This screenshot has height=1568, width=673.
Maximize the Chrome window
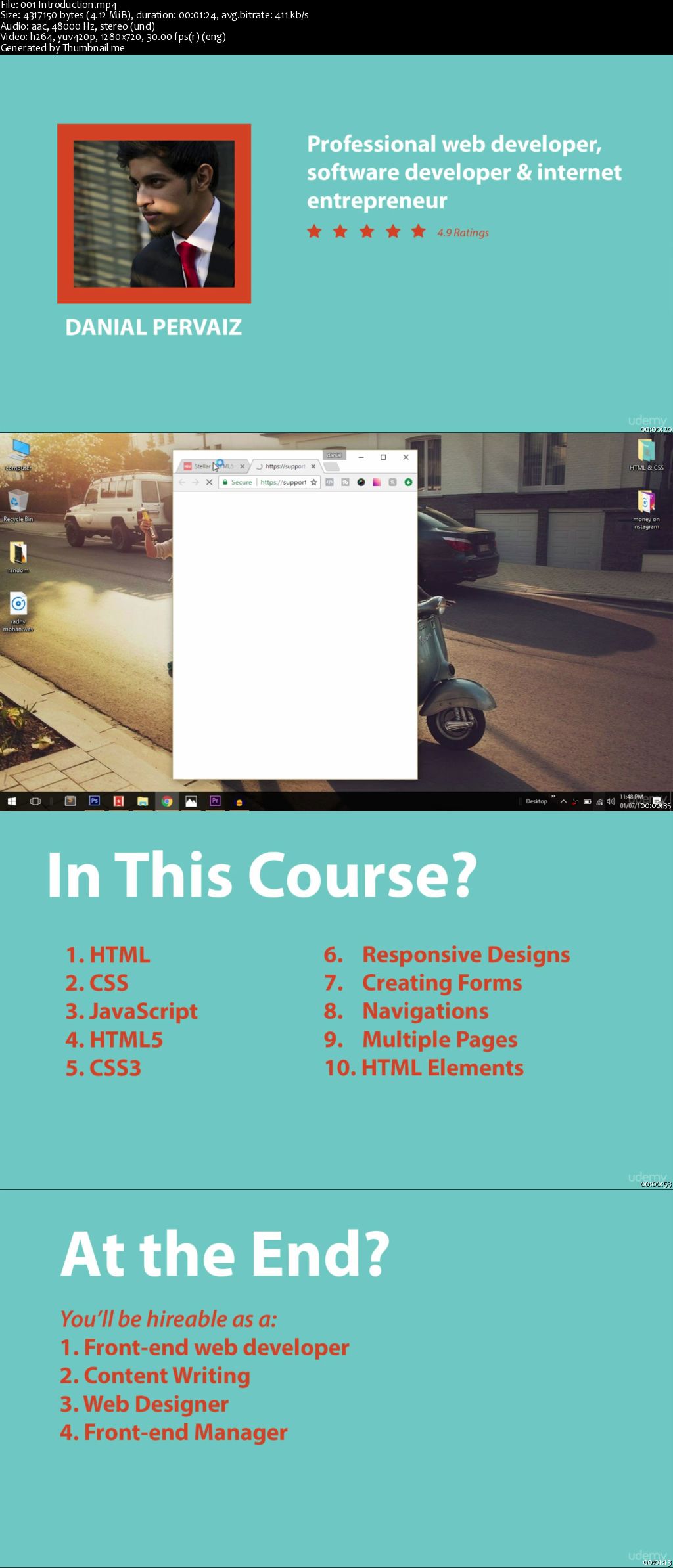383,457
